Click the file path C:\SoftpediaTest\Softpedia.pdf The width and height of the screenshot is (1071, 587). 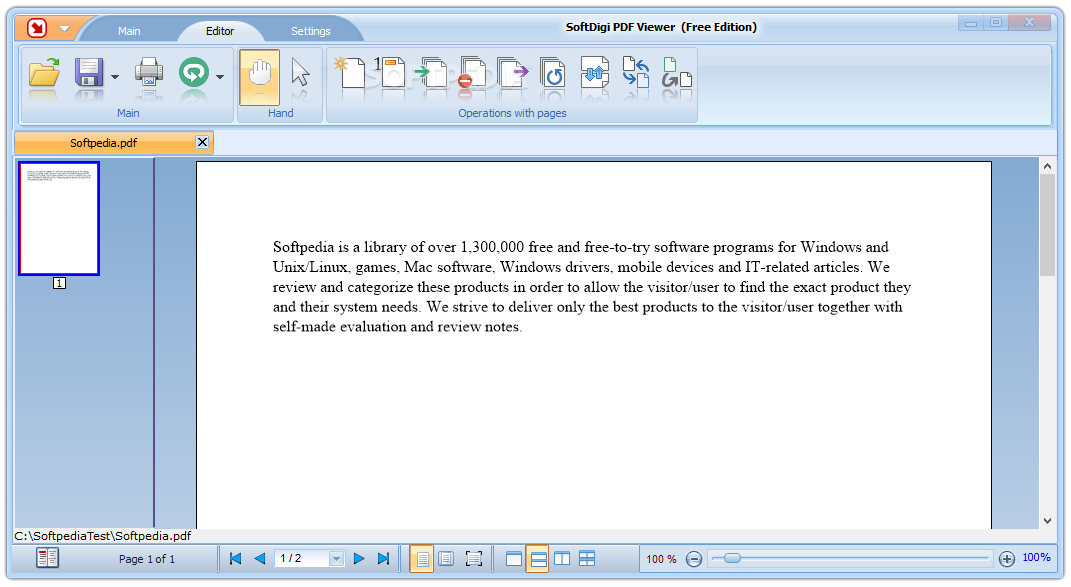[103, 536]
